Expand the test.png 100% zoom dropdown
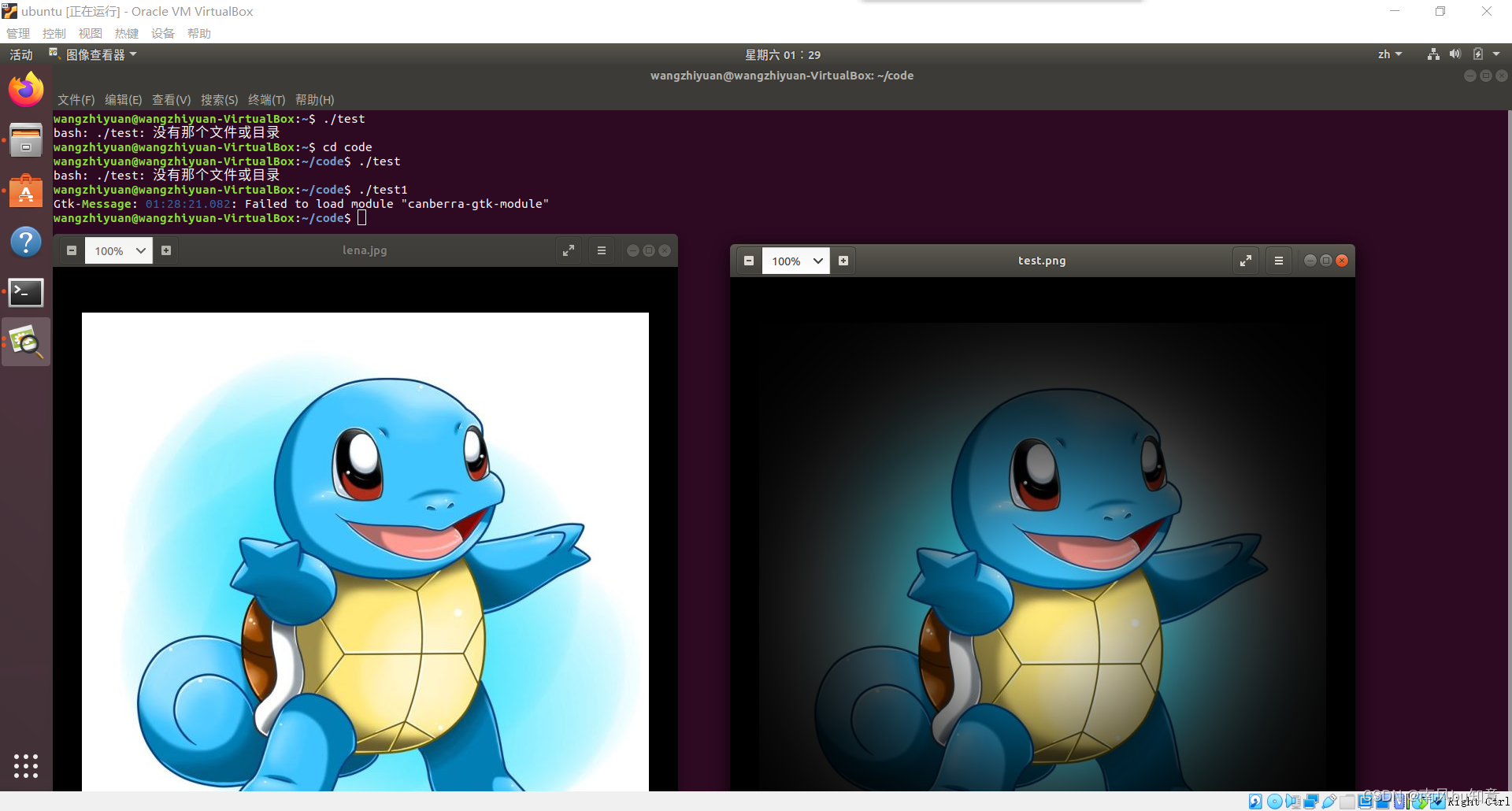The width and height of the screenshot is (1512, 811). [x=796, y=261]
